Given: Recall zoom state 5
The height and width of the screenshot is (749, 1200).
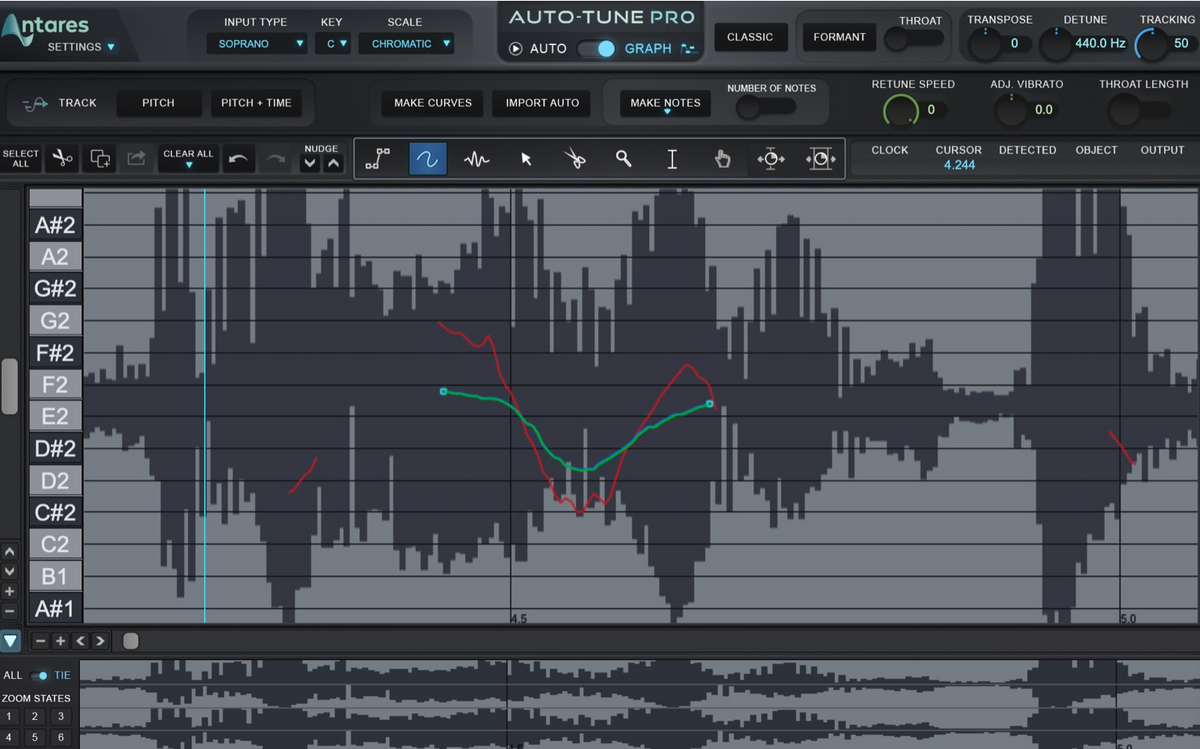Looking at the screenshot, I should tap(35, 738).
